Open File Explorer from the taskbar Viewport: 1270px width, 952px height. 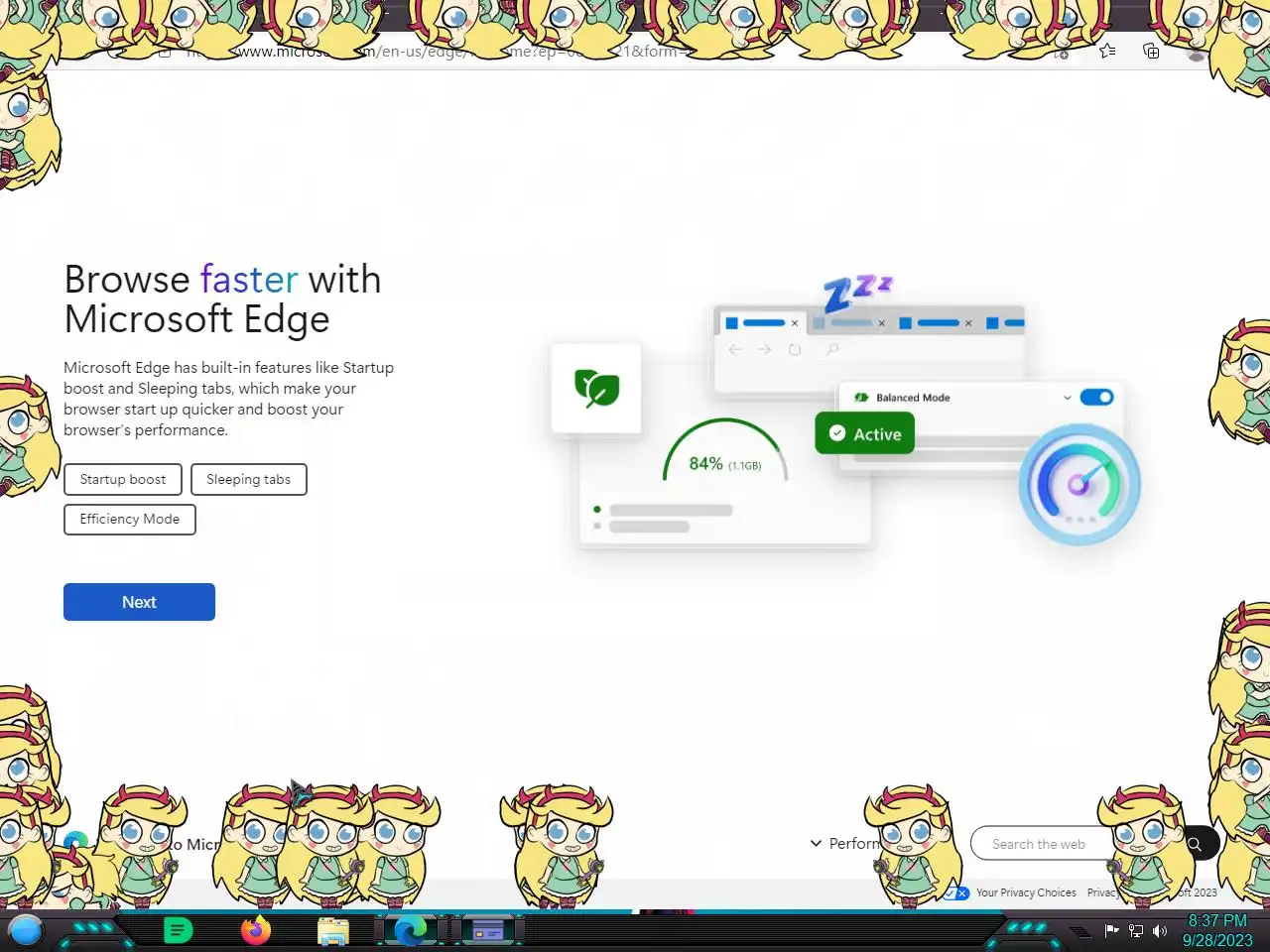coord(333,931)
